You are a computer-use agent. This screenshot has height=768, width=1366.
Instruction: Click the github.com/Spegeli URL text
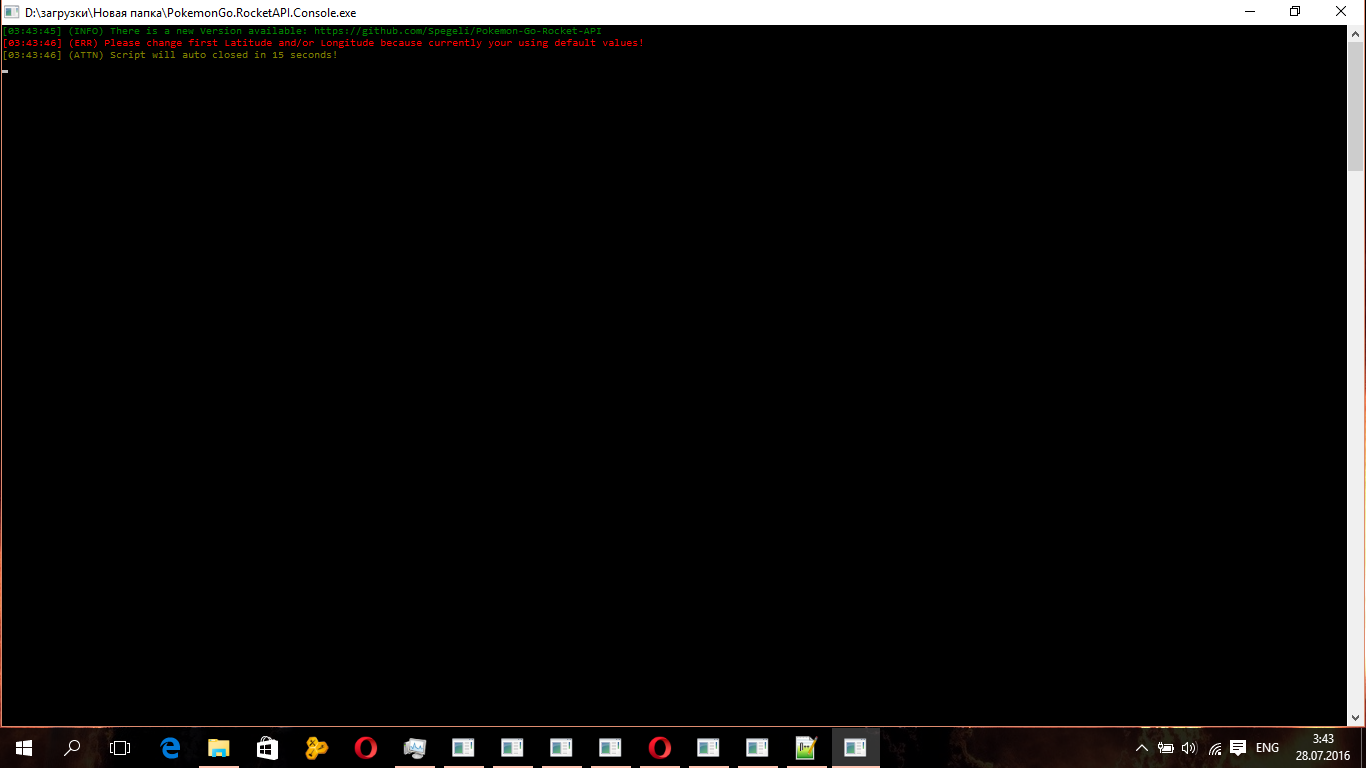click(458, 31)
